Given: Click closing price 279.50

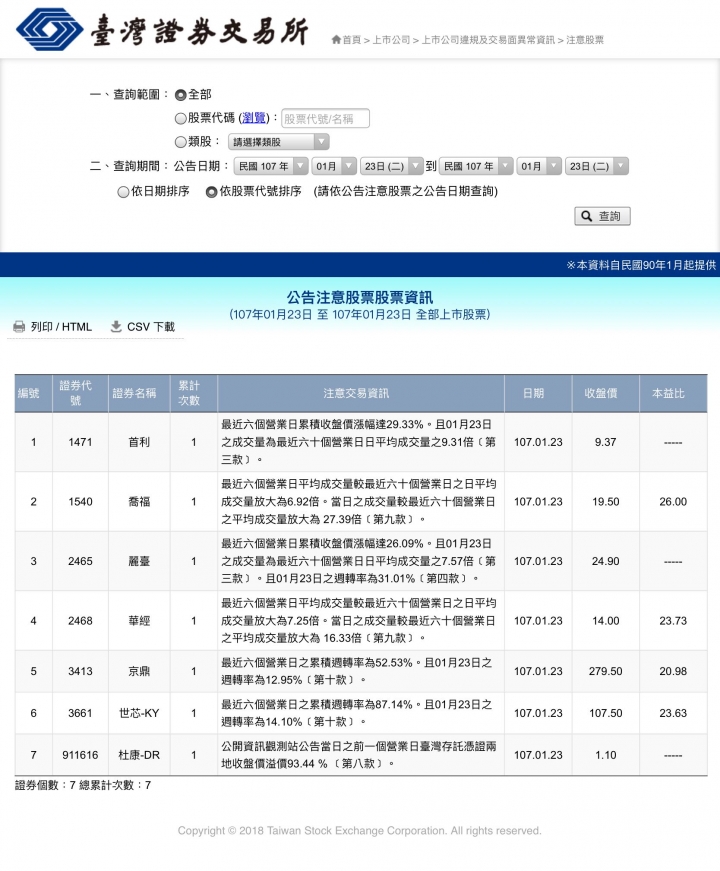Looking at the screenshot, I should click(x=606, y=671).
